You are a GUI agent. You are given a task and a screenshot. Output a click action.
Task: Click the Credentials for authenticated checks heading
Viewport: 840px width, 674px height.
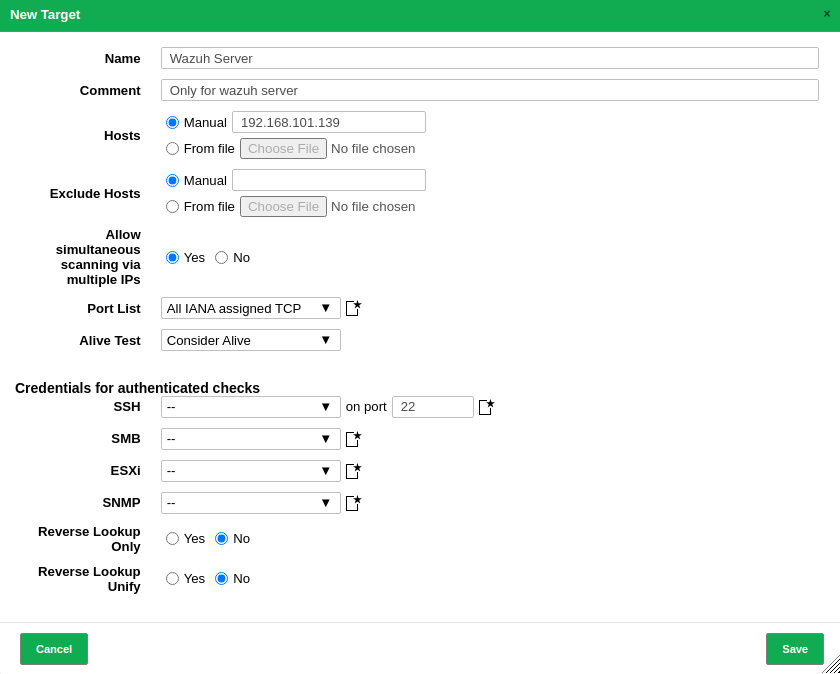point(137,388)
